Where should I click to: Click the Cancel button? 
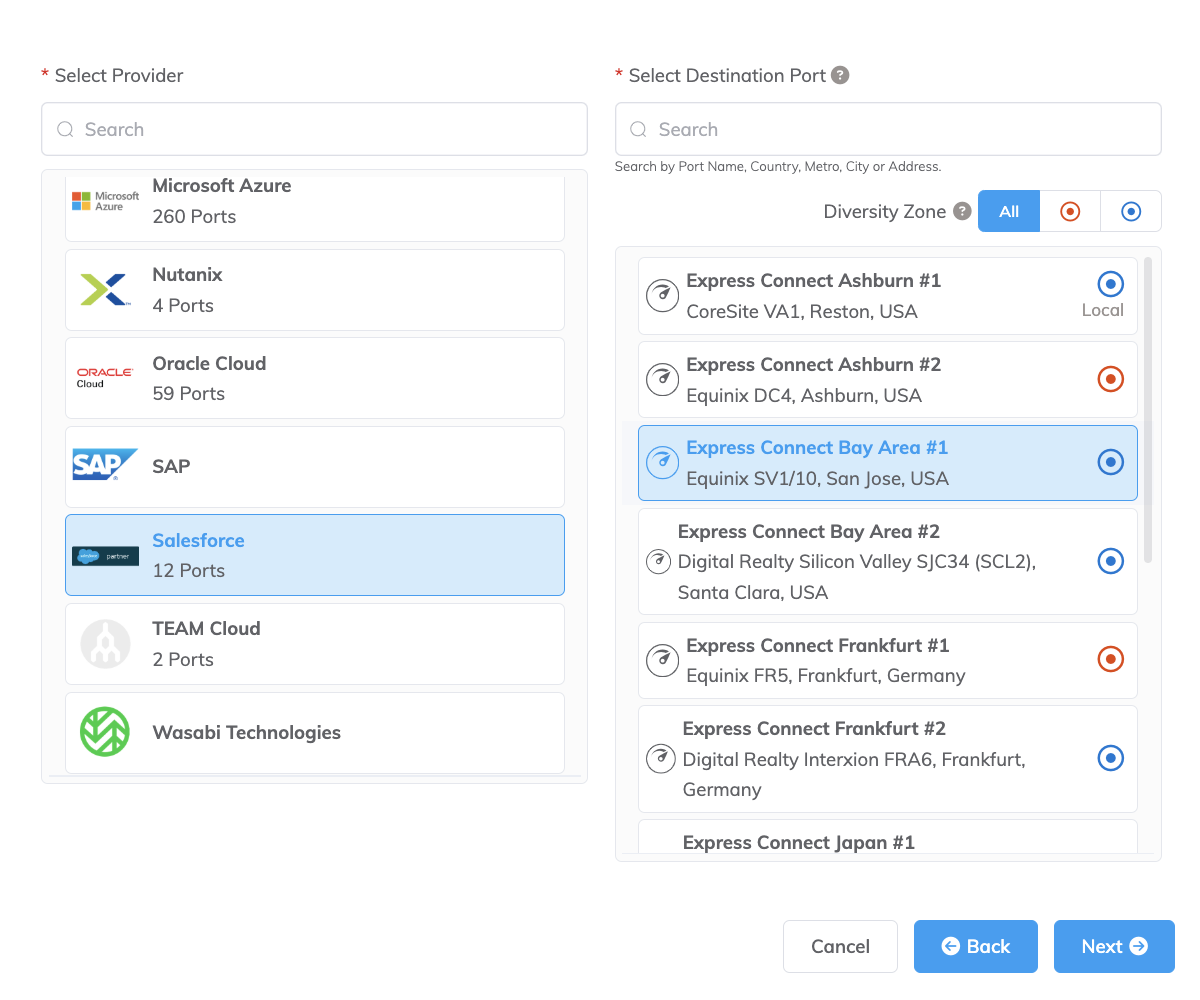click(x=840, y=946)
